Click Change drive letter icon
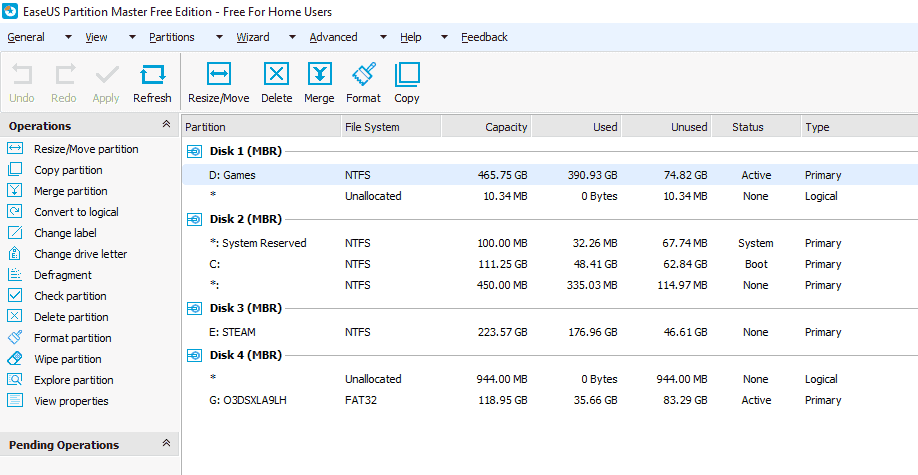Image resolution: width=918 pixels, height=475 pixels. click(x=15, y=254)
